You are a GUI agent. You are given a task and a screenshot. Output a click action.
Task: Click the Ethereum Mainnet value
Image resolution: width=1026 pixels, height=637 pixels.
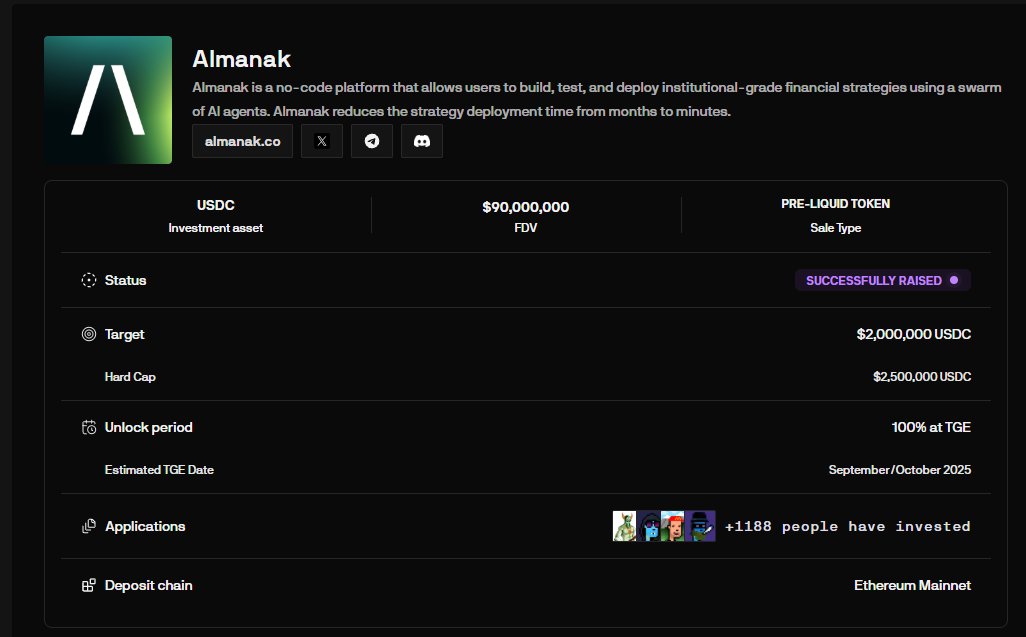[x=912, y=585]
